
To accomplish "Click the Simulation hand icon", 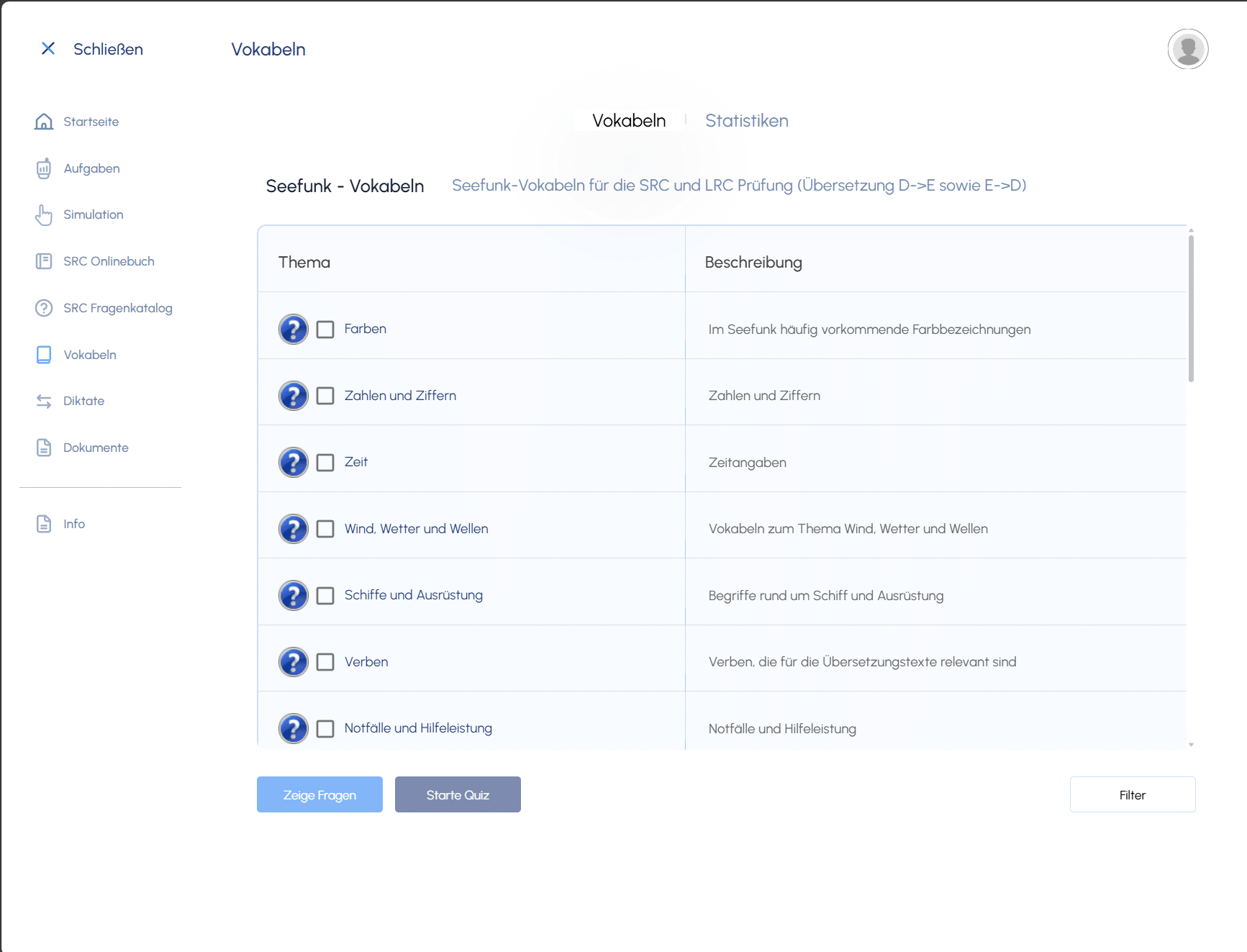I will point(44,214).
